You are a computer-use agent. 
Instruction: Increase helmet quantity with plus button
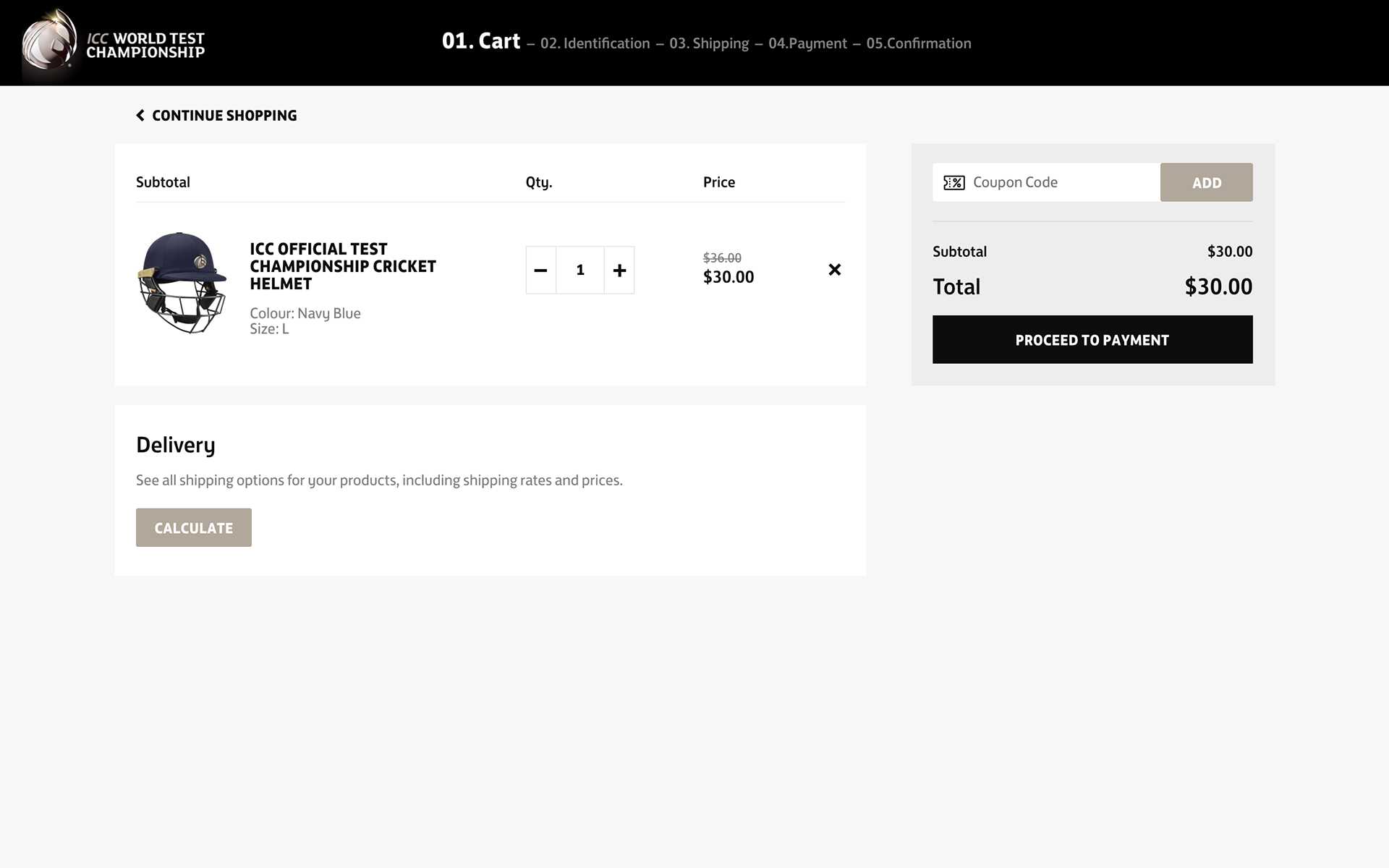click(x=619, y=271)
